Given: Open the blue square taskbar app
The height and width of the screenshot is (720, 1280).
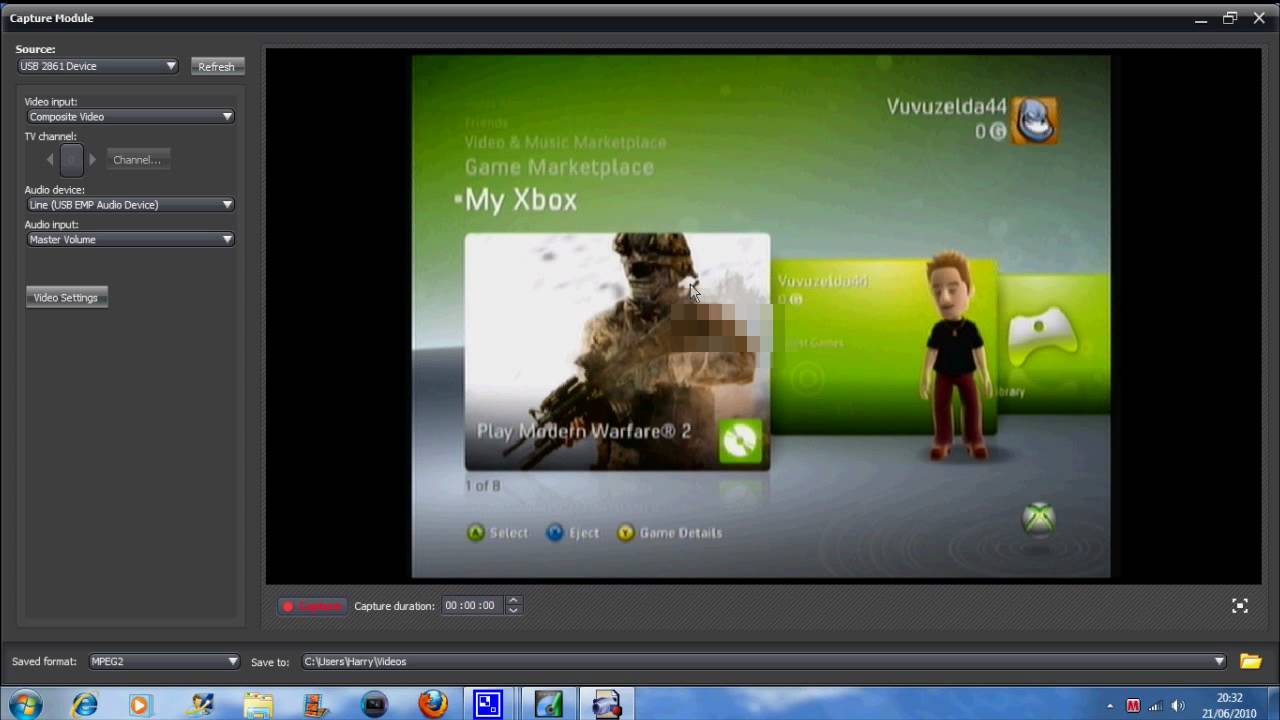Looking at the screenshot, I should (x=488, y=704).
